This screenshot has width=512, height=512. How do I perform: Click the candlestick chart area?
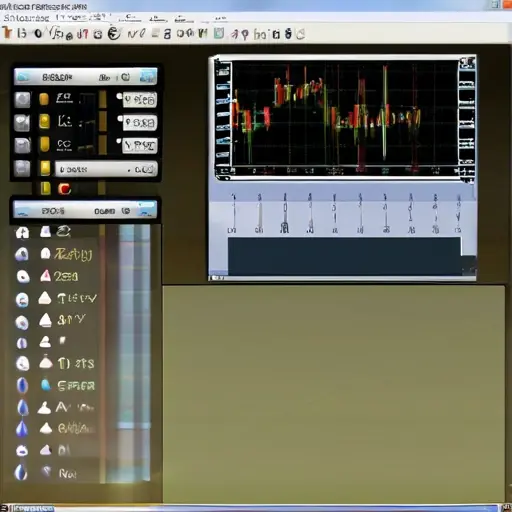point(345,113)
